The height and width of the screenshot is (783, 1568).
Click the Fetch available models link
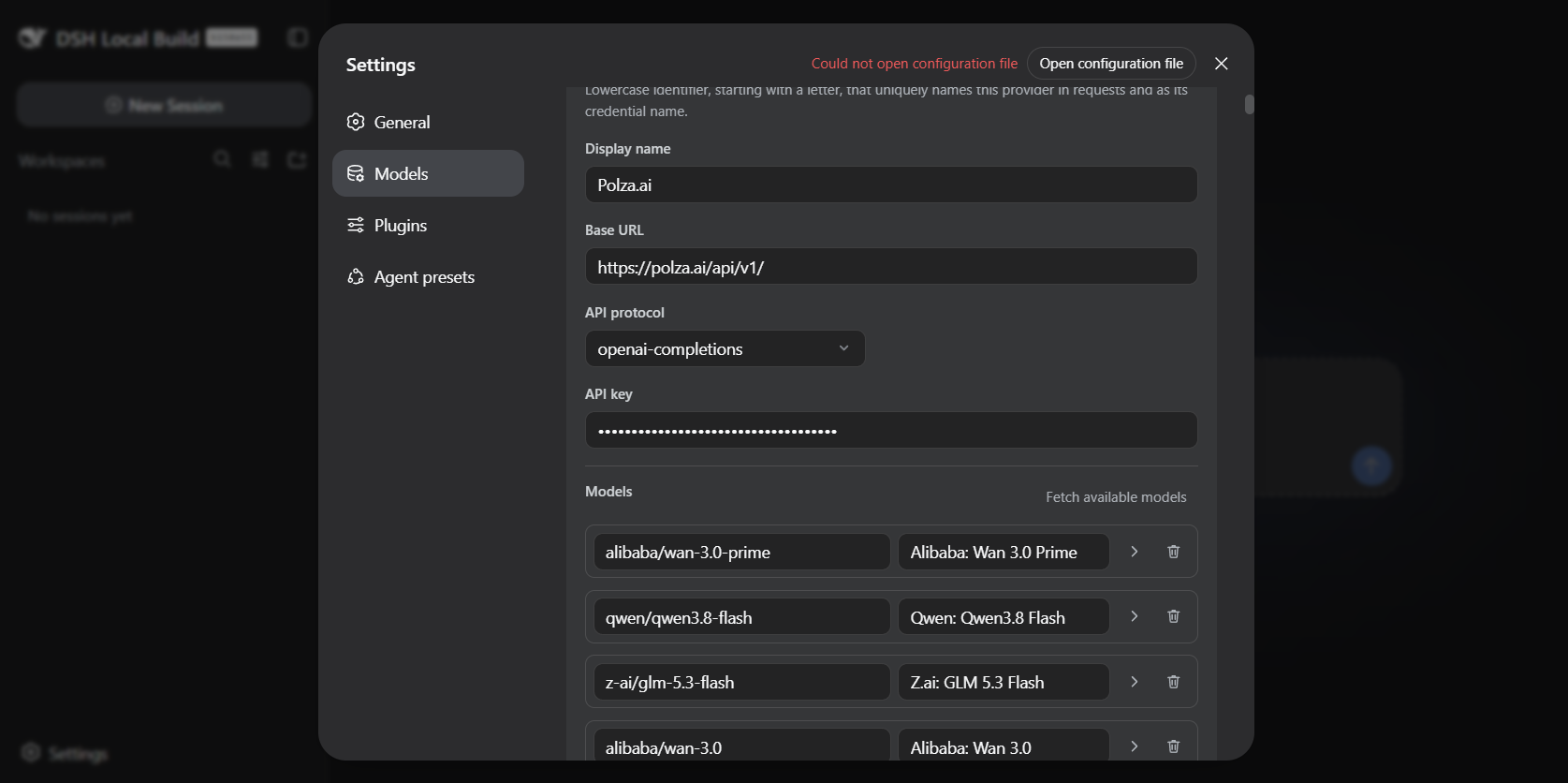click(1116, 497)
